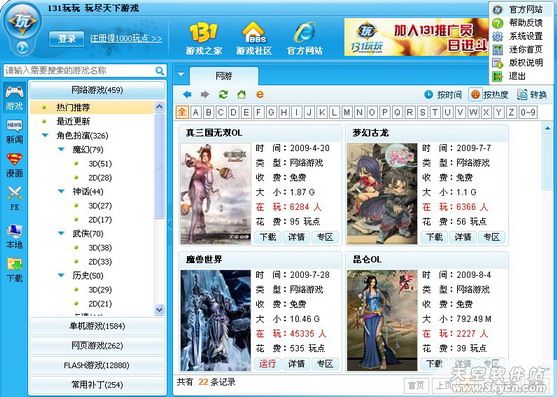Collapse the 历史(50) tree node
This screenshot has height=397, width=557.
tap(61, 275)
